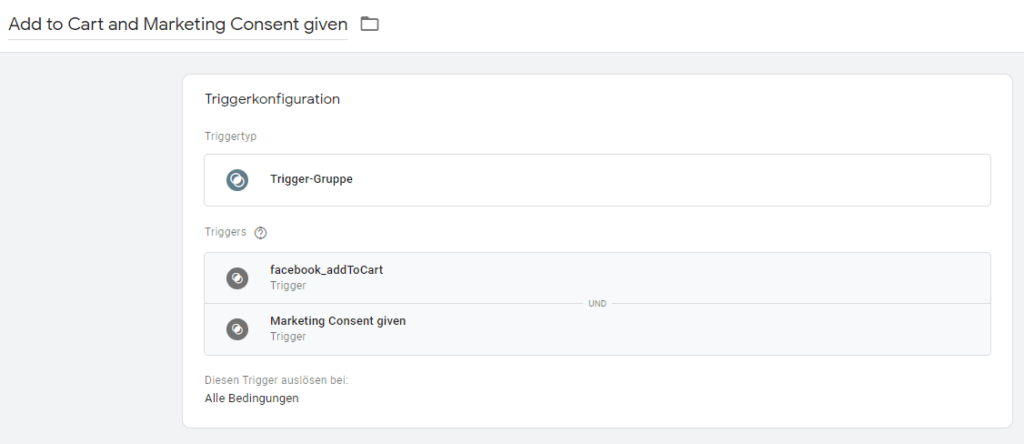Click the folder icon beside the trigger name
The width and height of the screenshot is (1024, 444).
pos(370,24)
